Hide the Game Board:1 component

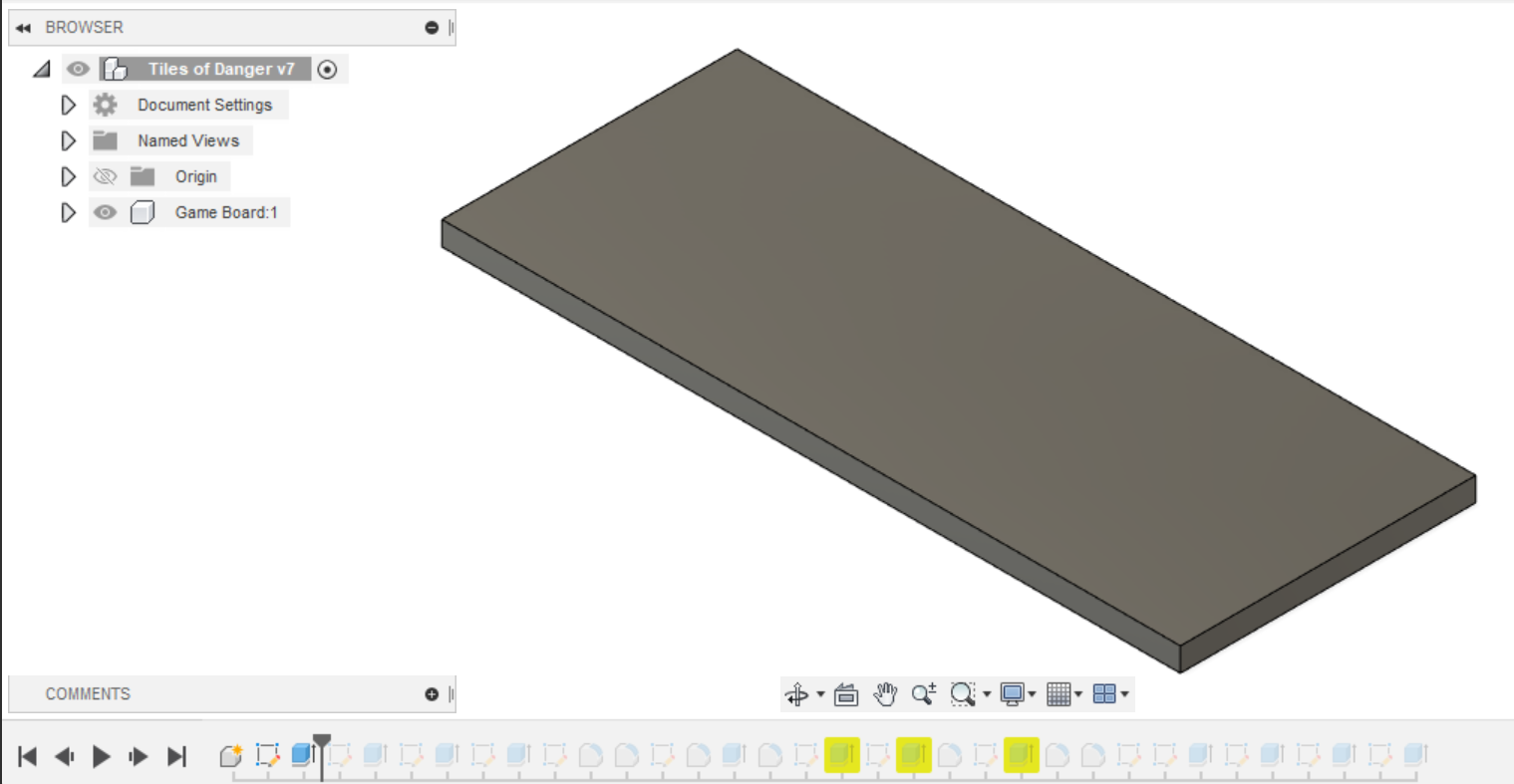point(106,211)
